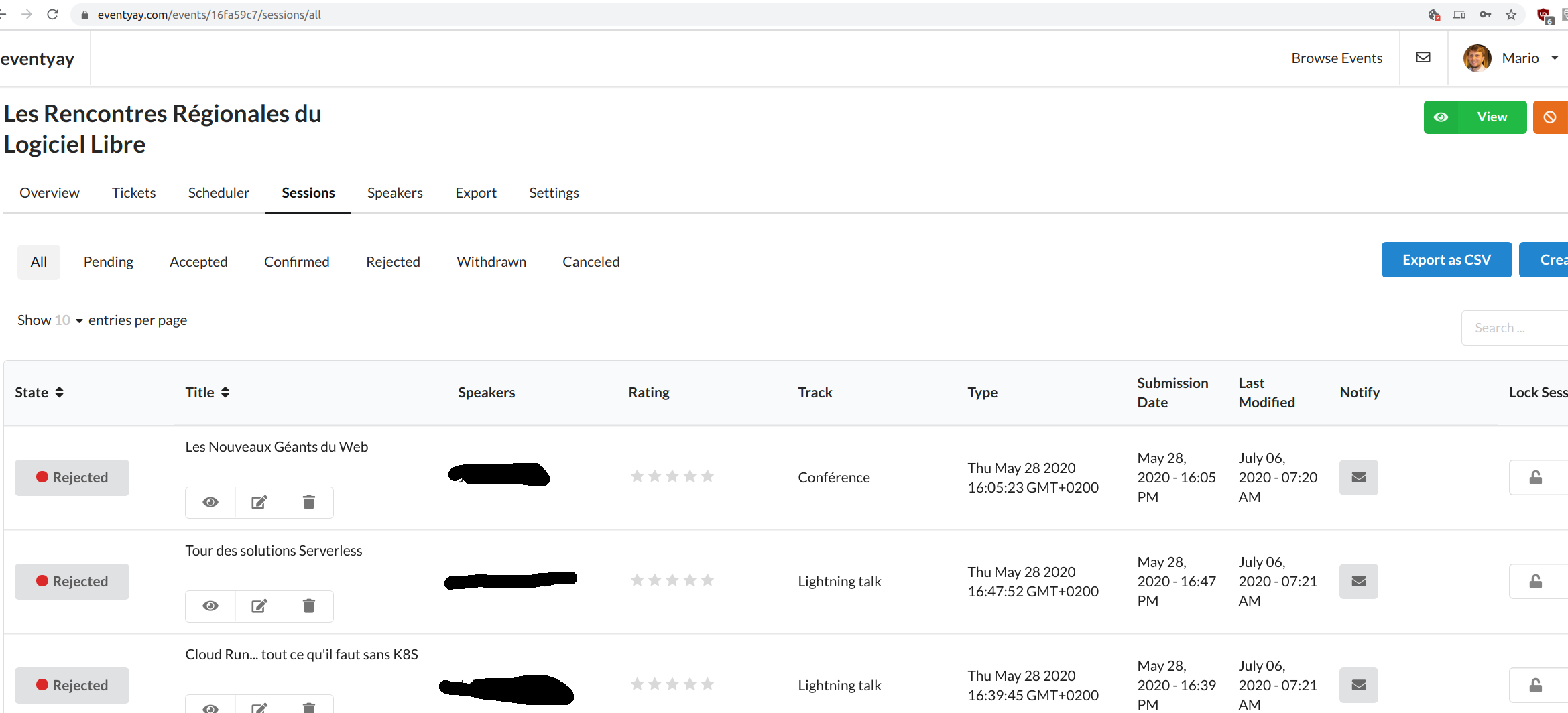Toggle session lock for the Cloud Run session
The image size is (1568, 713).
(1536, 686)
